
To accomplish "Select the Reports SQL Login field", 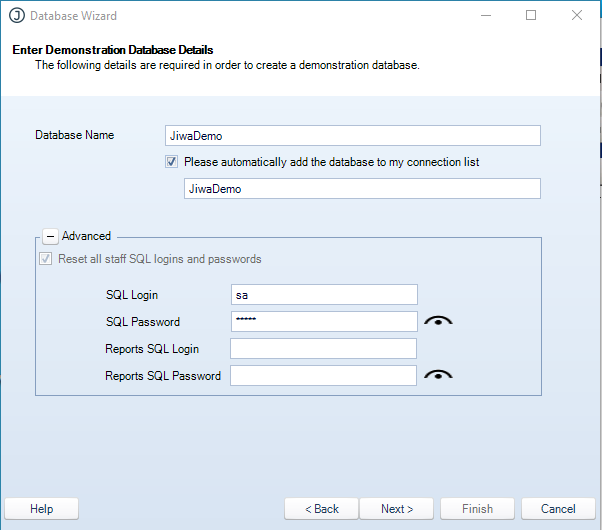I will [x=323, y=348].
